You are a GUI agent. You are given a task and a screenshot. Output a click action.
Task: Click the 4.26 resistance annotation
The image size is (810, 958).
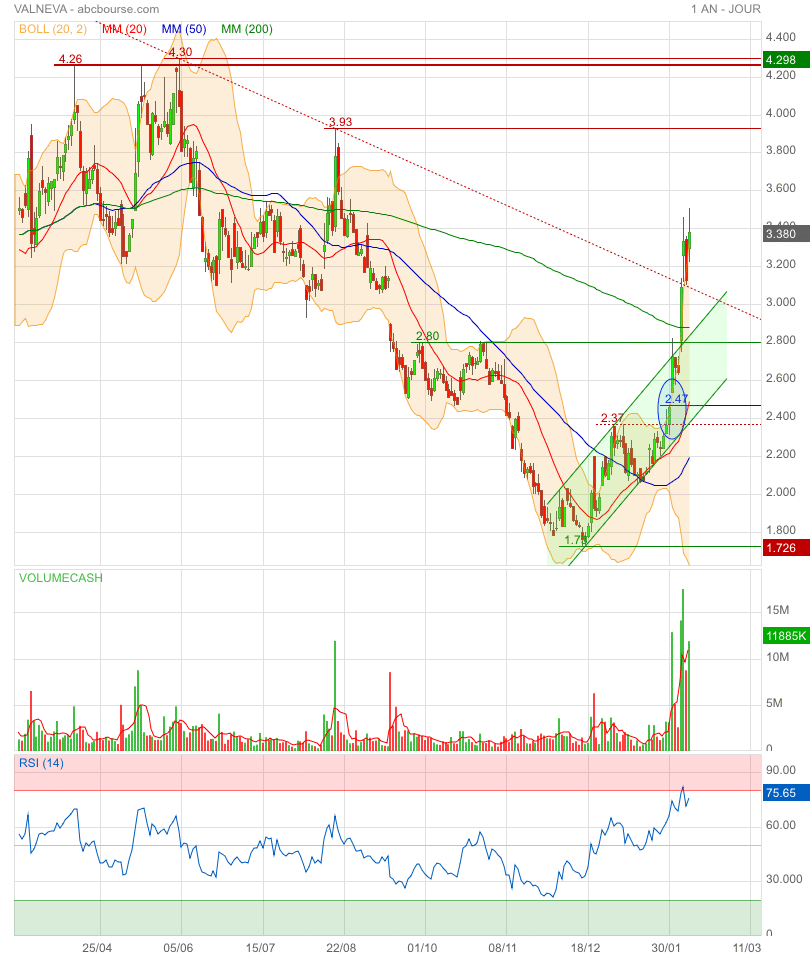70,59
